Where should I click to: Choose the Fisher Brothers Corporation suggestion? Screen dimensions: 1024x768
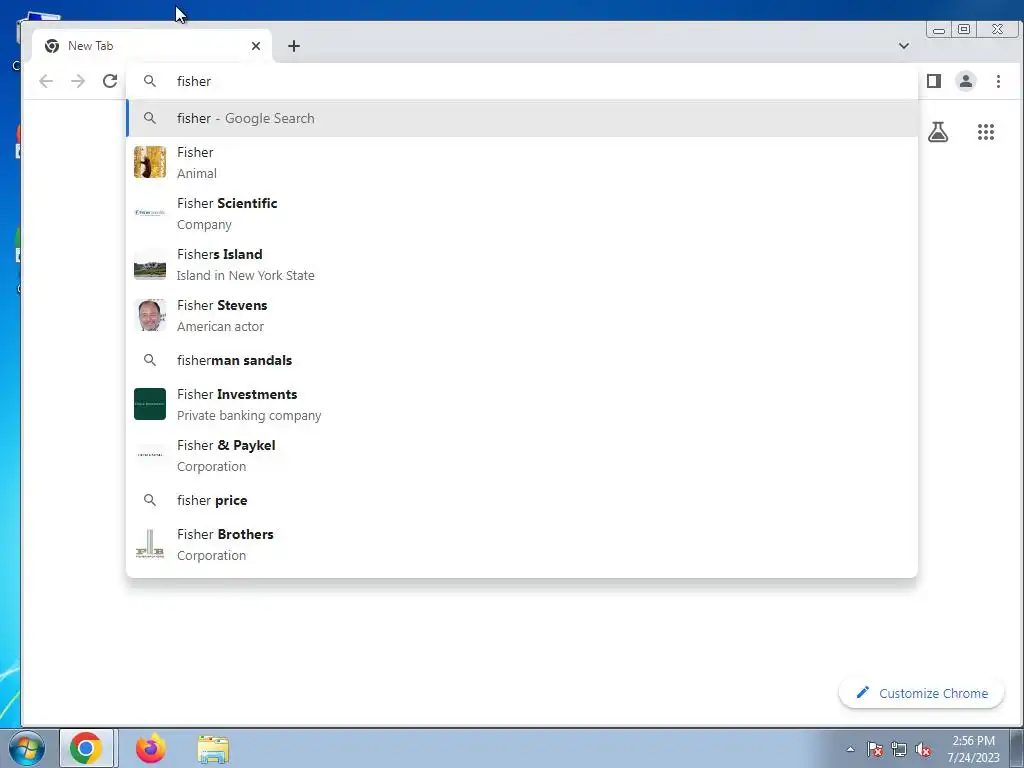click(x=522, y=544)
